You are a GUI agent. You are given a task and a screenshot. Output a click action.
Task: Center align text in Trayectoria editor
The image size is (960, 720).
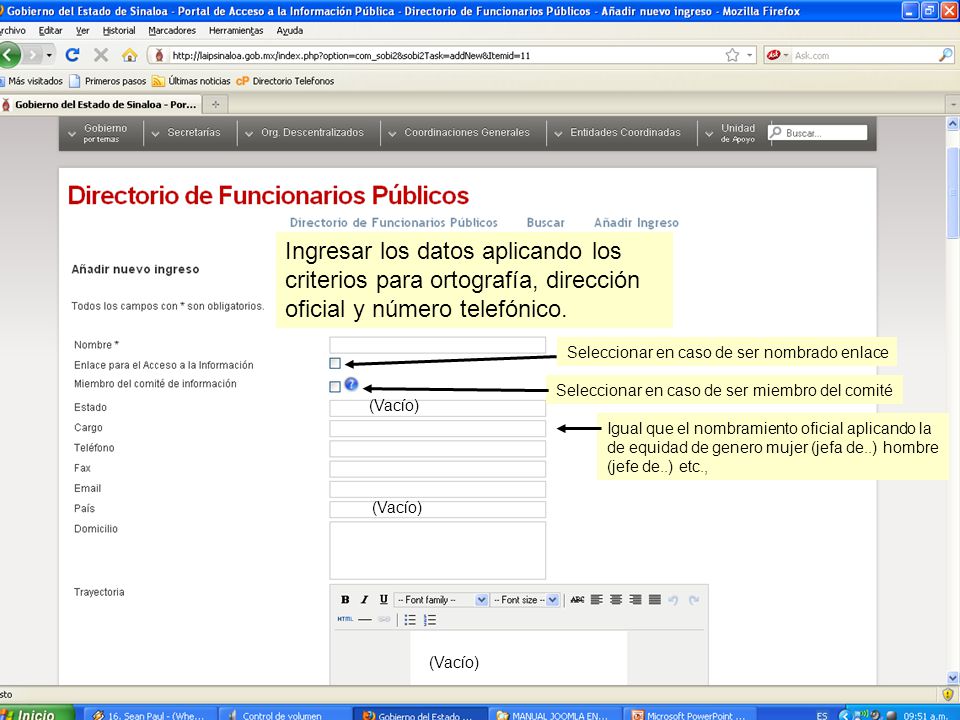click(x=616, y=600)
